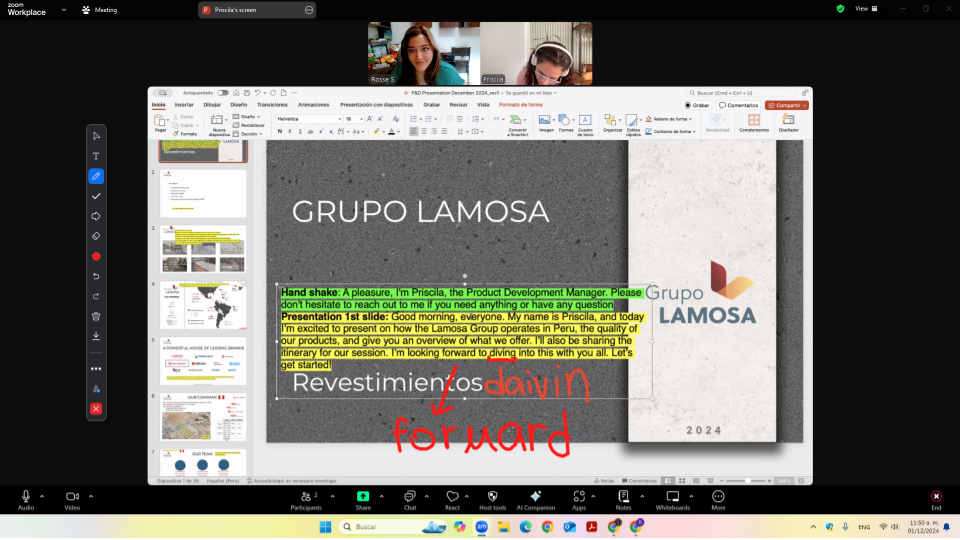The width and height of the screenshot is (960, 540).
Task: Clear annotations with the trash icon
Action: coord(96,317)
